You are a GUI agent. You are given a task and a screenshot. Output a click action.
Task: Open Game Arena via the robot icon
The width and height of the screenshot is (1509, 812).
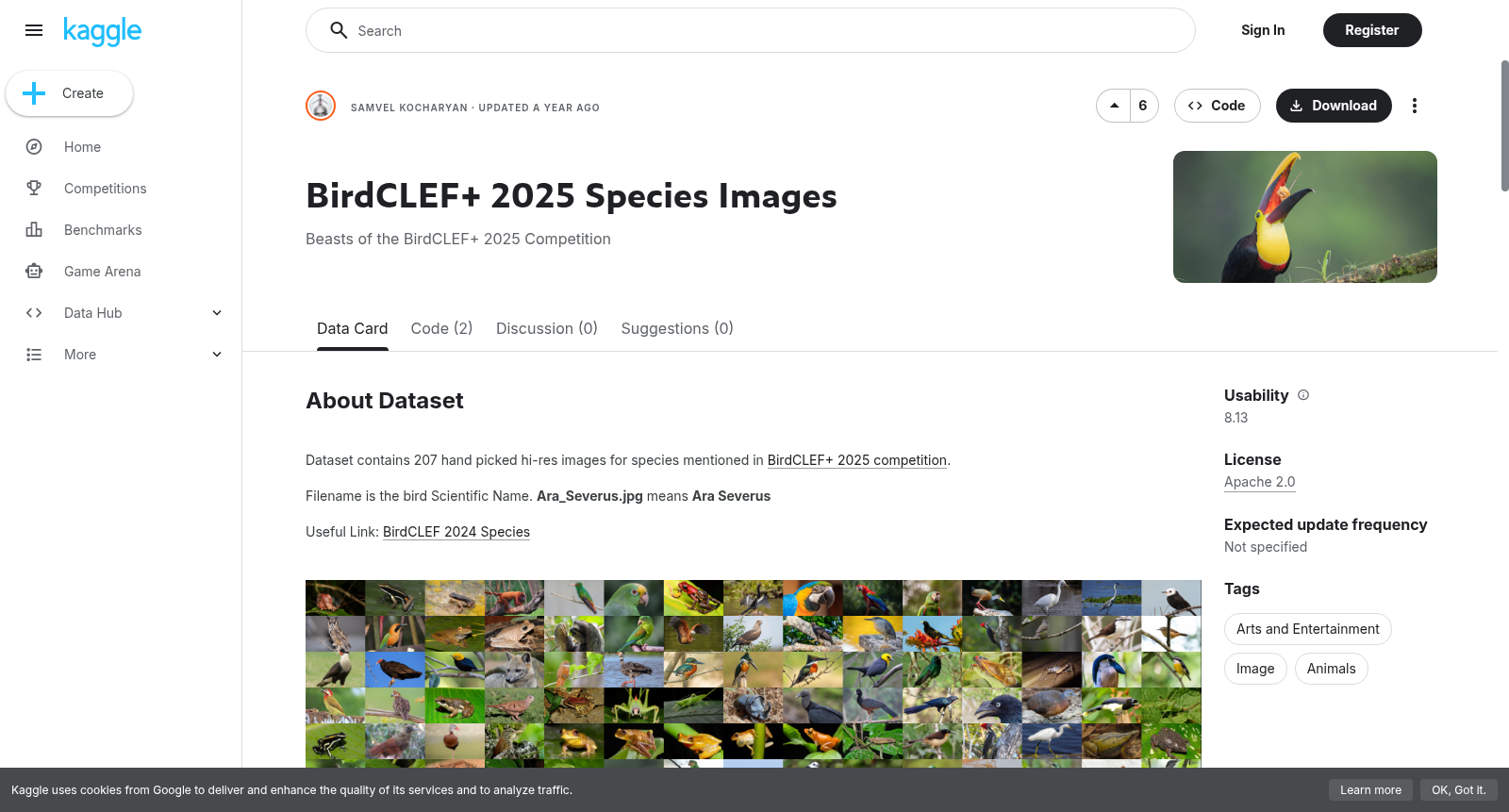34,272
